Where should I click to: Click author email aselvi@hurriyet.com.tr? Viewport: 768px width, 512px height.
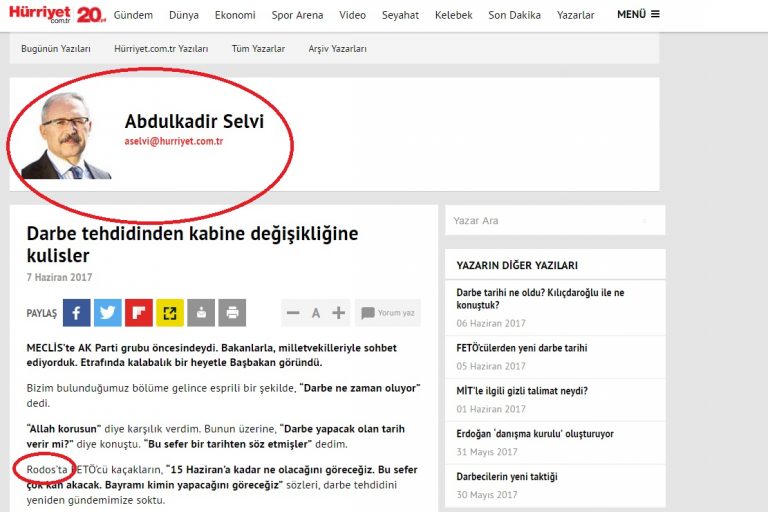coord(174,141)
